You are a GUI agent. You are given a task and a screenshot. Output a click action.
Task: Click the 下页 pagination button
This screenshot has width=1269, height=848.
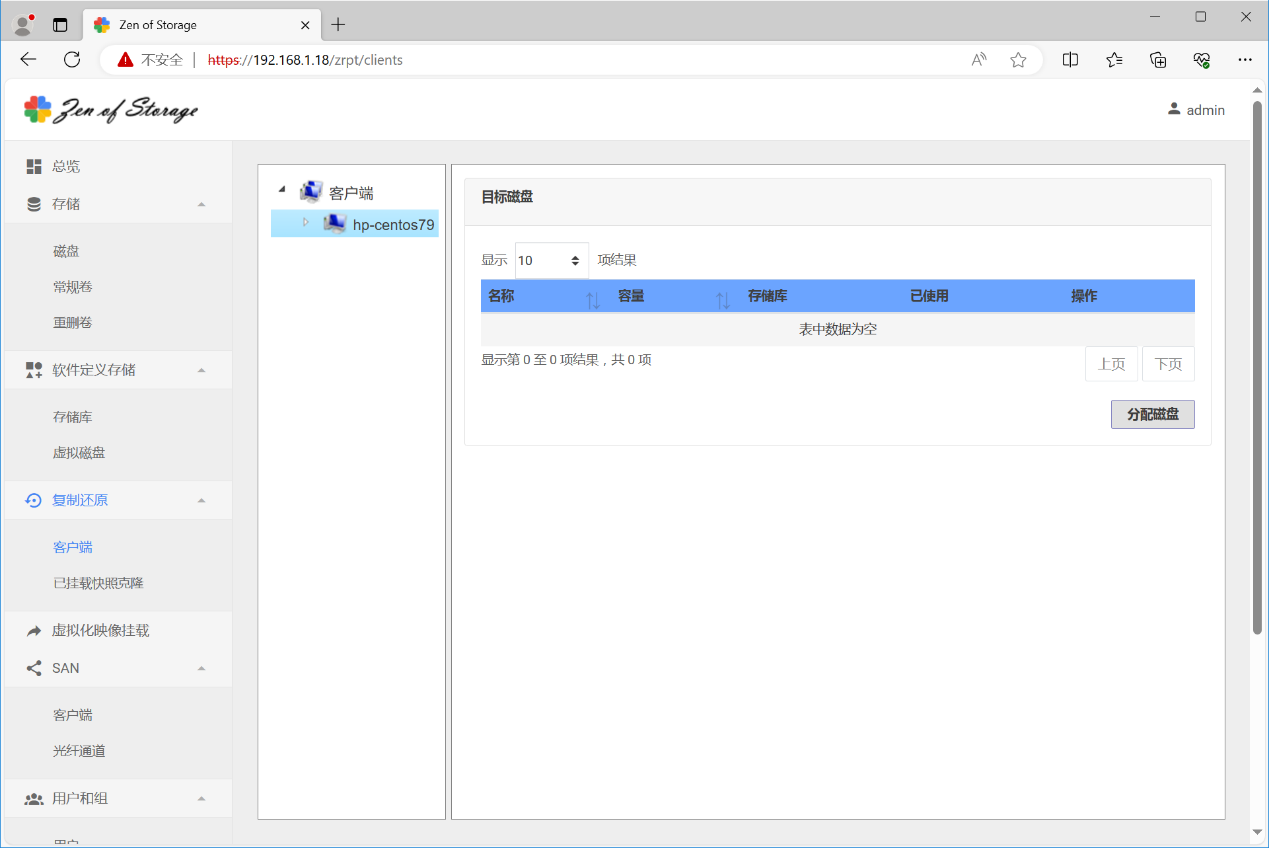pos(1167,364)
